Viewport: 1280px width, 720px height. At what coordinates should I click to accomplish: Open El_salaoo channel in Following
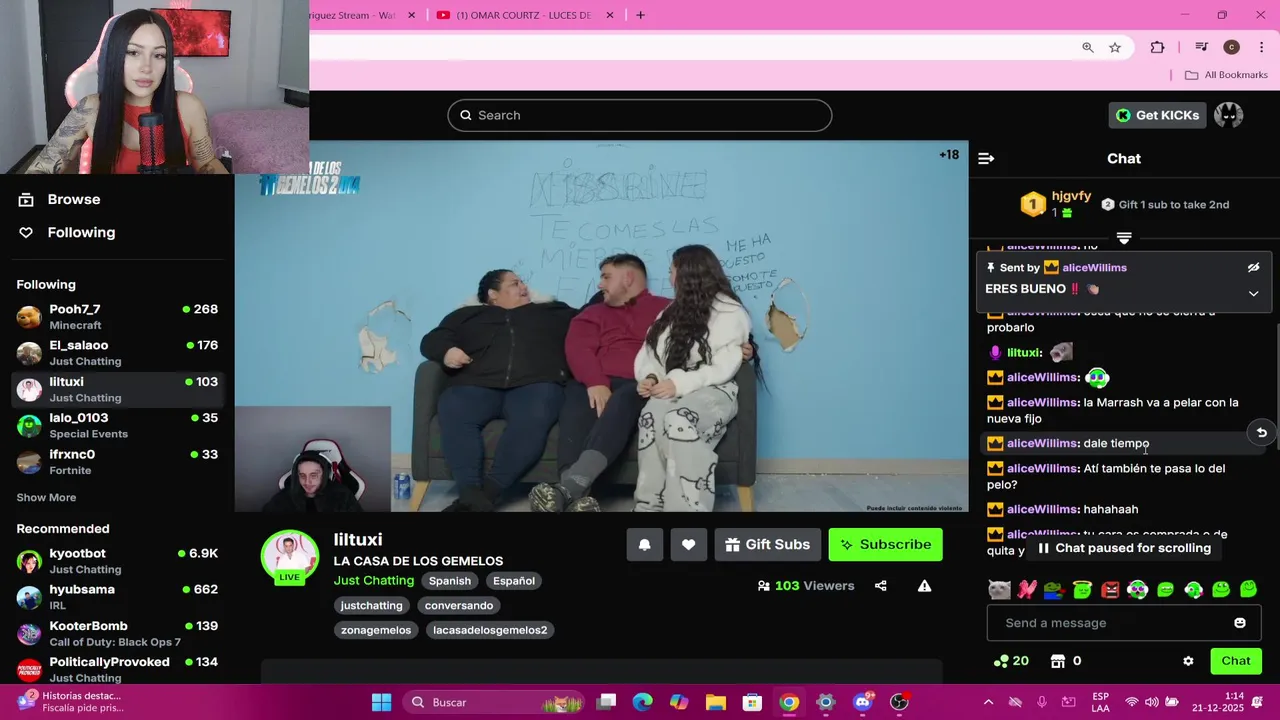(118, 353)
